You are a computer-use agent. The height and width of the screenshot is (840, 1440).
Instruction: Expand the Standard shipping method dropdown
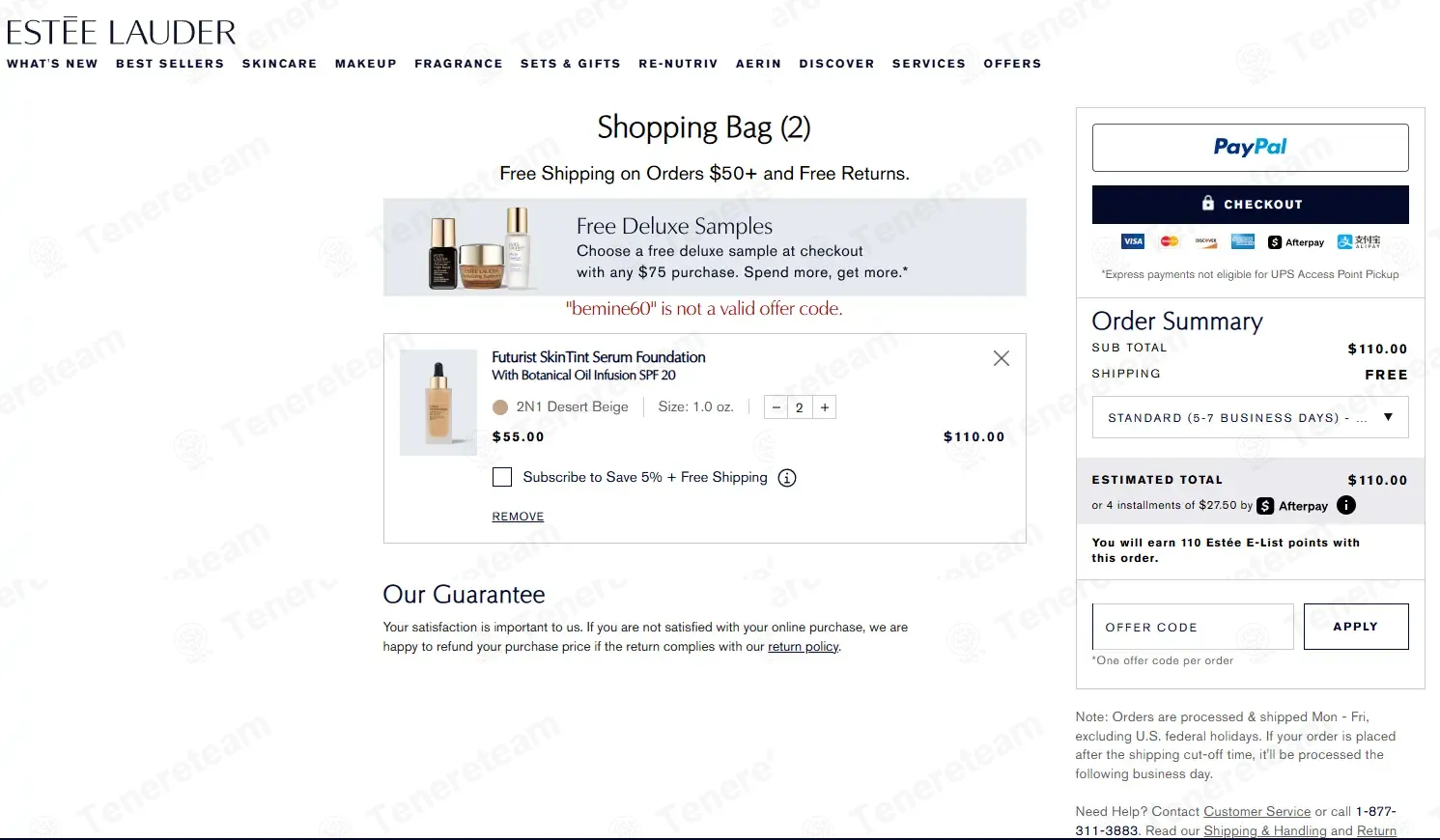click(1250, 417)
